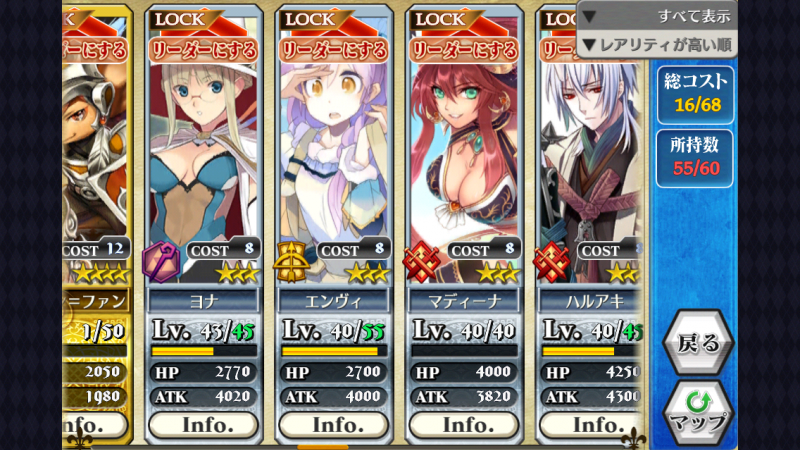Tap the 戻る hexagon back button
This screenshot has width=800, height=450.
pyautogui.click(x=698, y=343)
